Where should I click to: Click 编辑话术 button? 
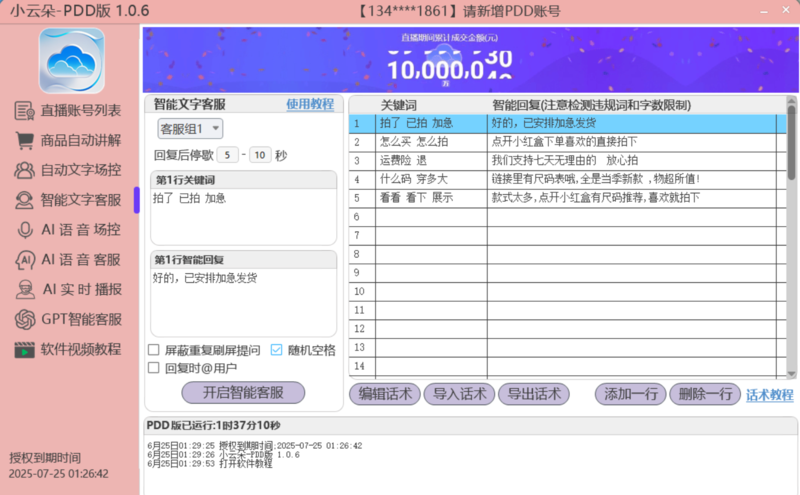pyautogui.click(x=385, y=394)
